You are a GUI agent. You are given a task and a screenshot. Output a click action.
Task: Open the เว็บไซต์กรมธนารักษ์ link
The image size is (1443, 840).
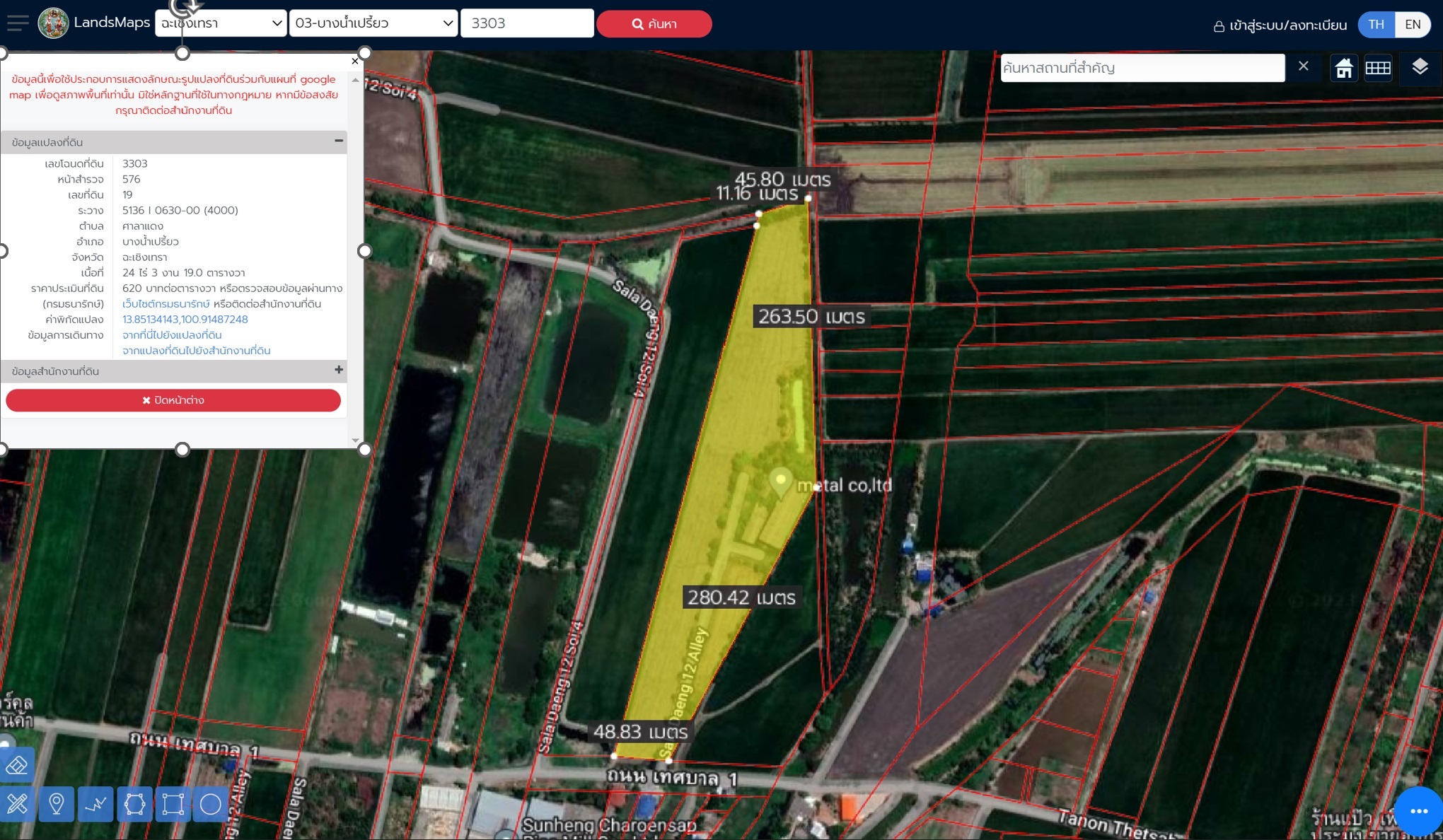[x=166, y=304]
